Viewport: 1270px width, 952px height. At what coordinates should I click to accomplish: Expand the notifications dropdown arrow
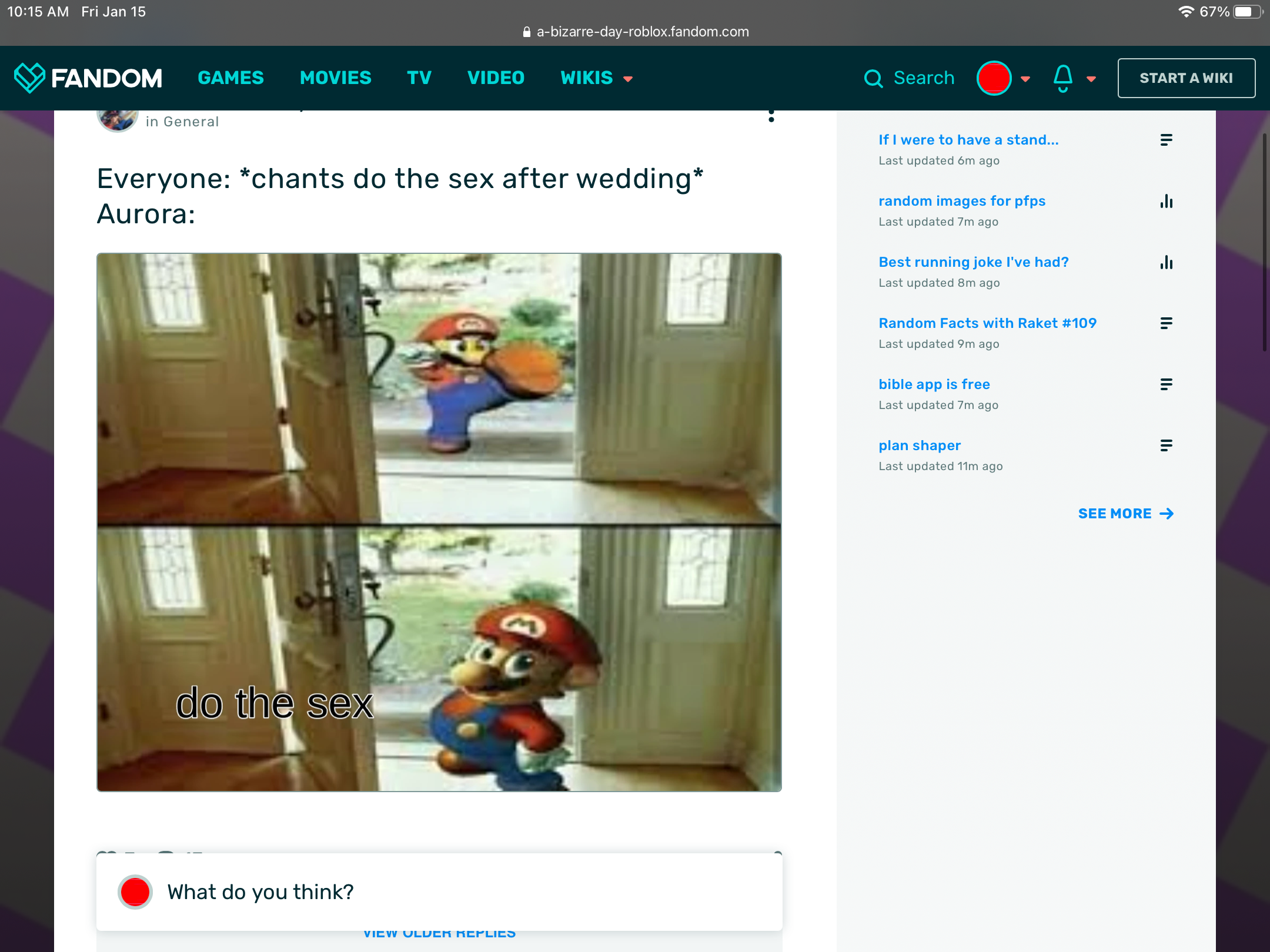pos(1091,78)
